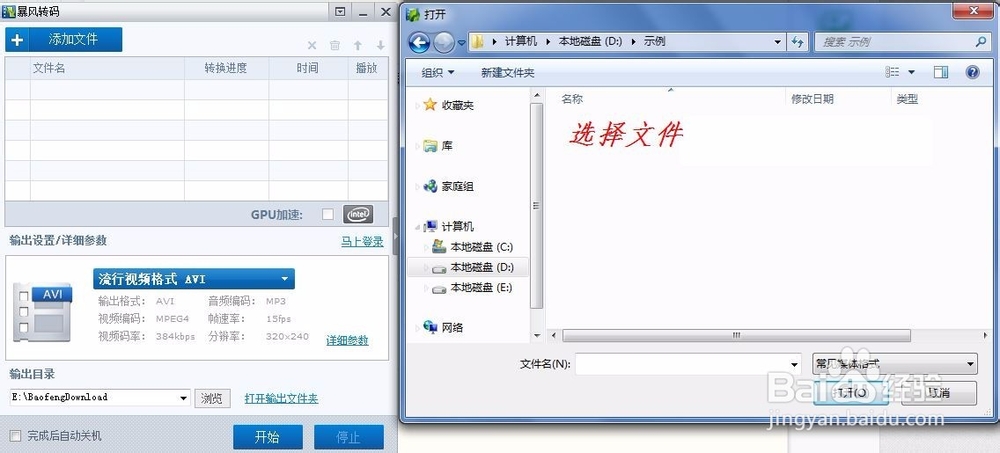Enable the GPU加速 checkbox
The height and width of the screenshot is (453, 1000).
pyautogui.click(x=328, y=214)
